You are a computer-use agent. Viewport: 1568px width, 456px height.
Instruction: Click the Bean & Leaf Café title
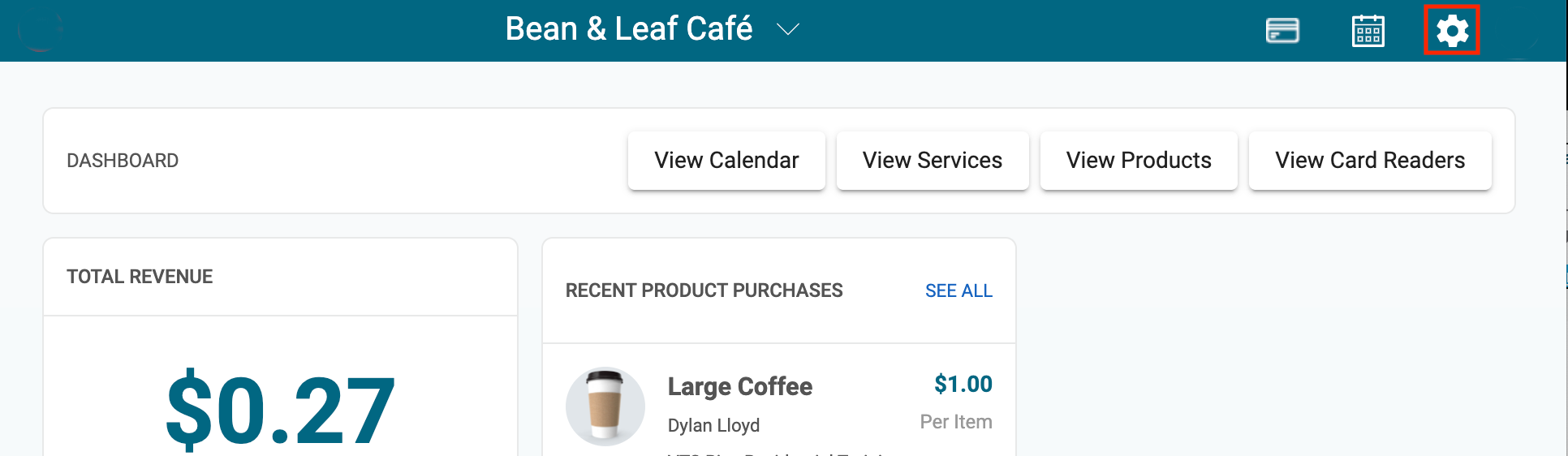point(628,29)
